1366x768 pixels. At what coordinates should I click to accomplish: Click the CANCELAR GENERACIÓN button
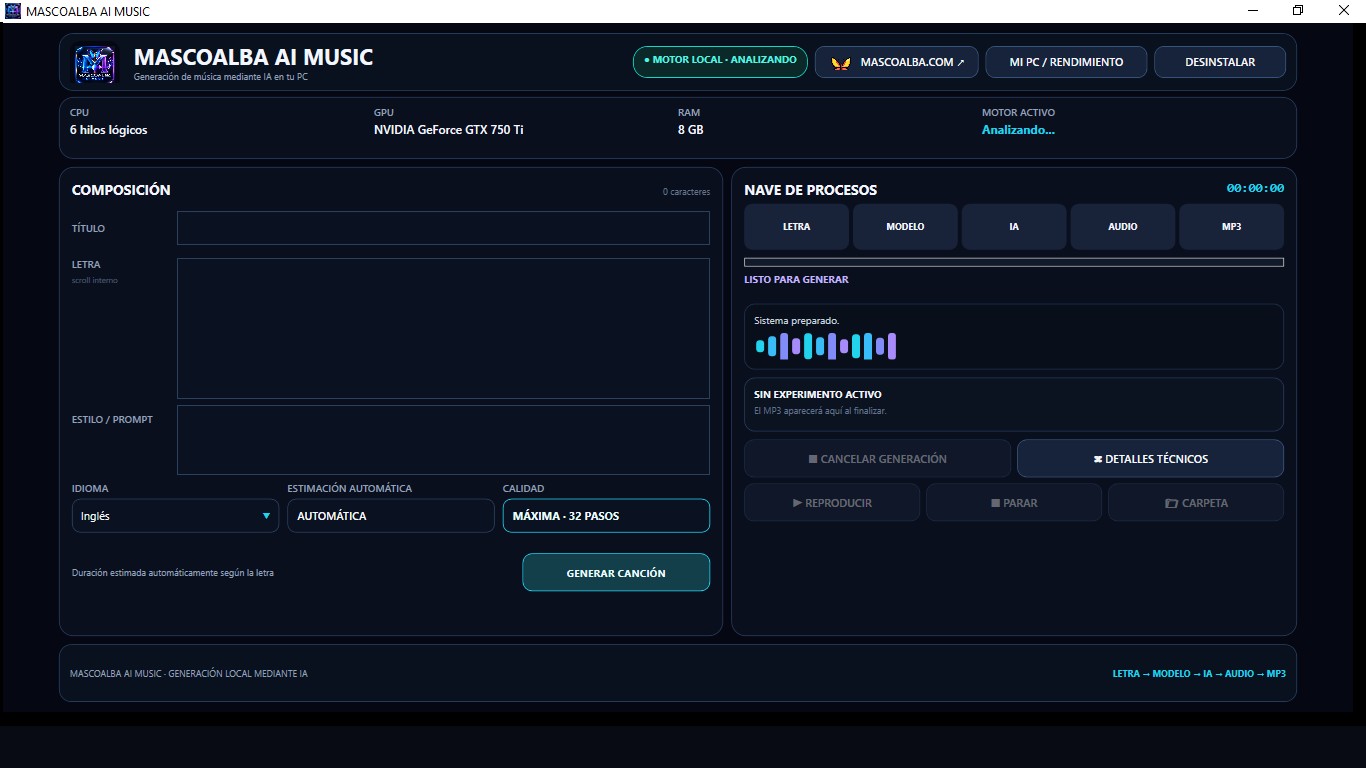click(878, 459)
